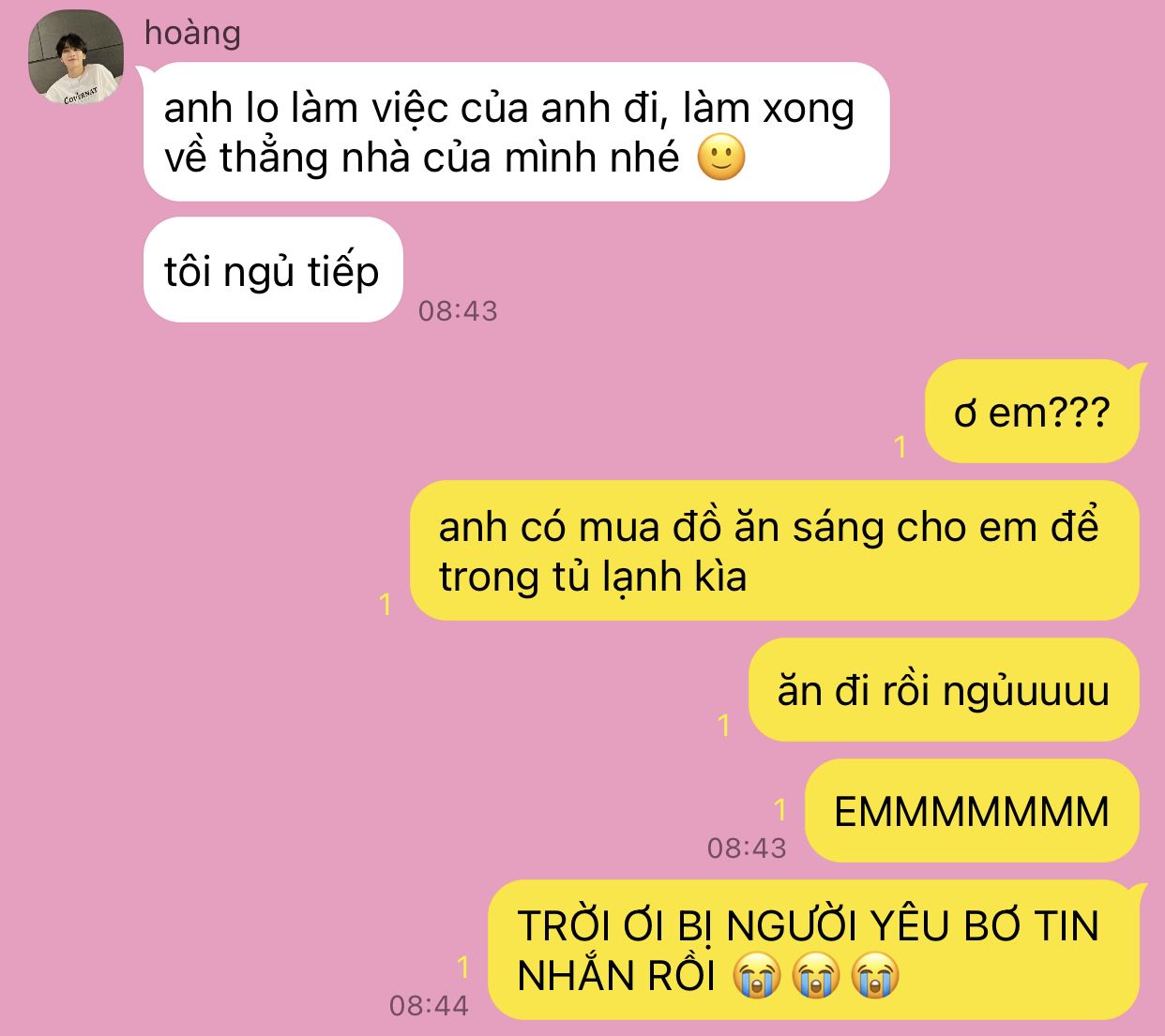Select the 'TRỜI ƠI BỊ NGƯỜI YÊU' message
Image resolution: width=1165 pixels, height=1036 pixels.
(814, 950)
